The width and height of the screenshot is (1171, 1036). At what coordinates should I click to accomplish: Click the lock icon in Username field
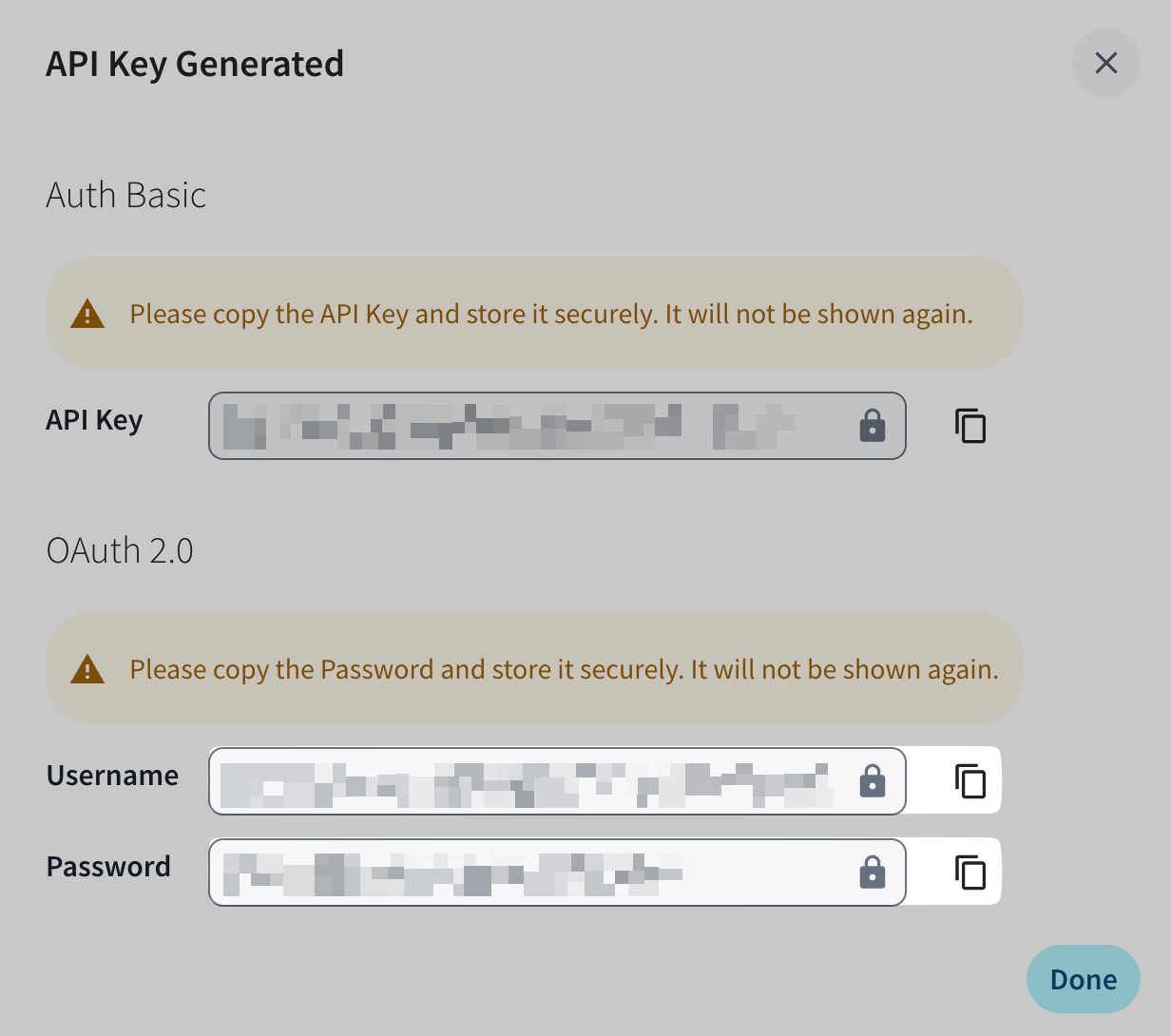[872, 781]
